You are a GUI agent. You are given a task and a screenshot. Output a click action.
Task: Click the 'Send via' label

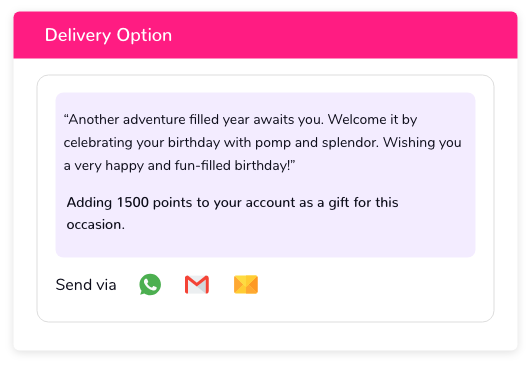click(x=86, y=285)
